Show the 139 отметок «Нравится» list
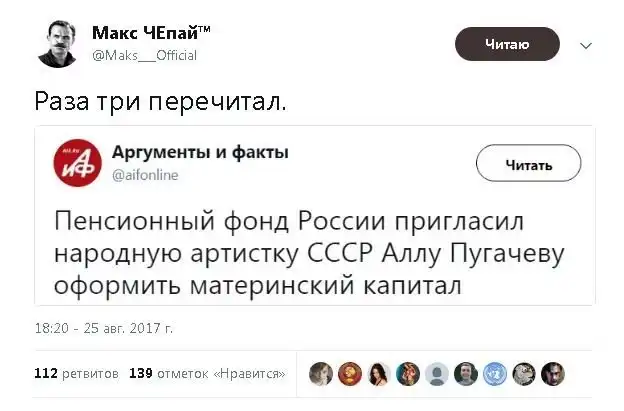624x411 pixels. [x=207, y=374]
